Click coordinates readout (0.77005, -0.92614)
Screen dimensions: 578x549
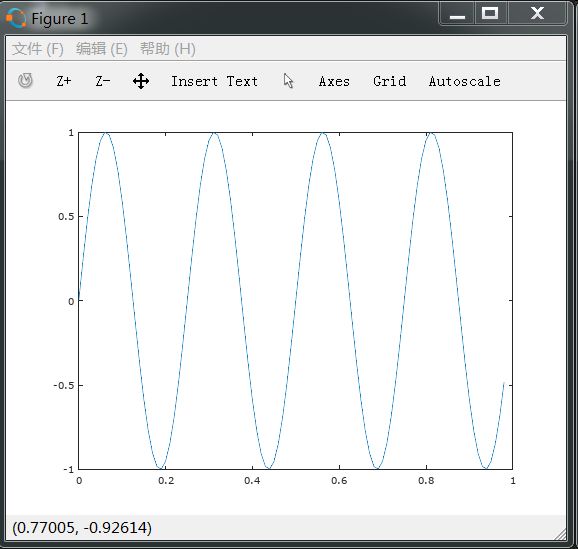coord(82,528)
